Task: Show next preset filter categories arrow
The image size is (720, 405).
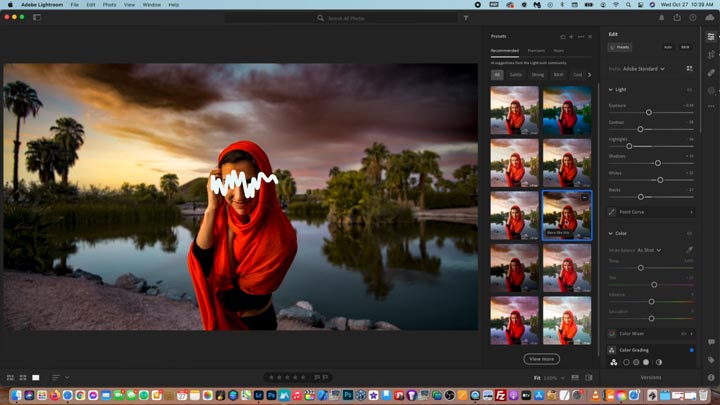Action: [x=589, y=75]
